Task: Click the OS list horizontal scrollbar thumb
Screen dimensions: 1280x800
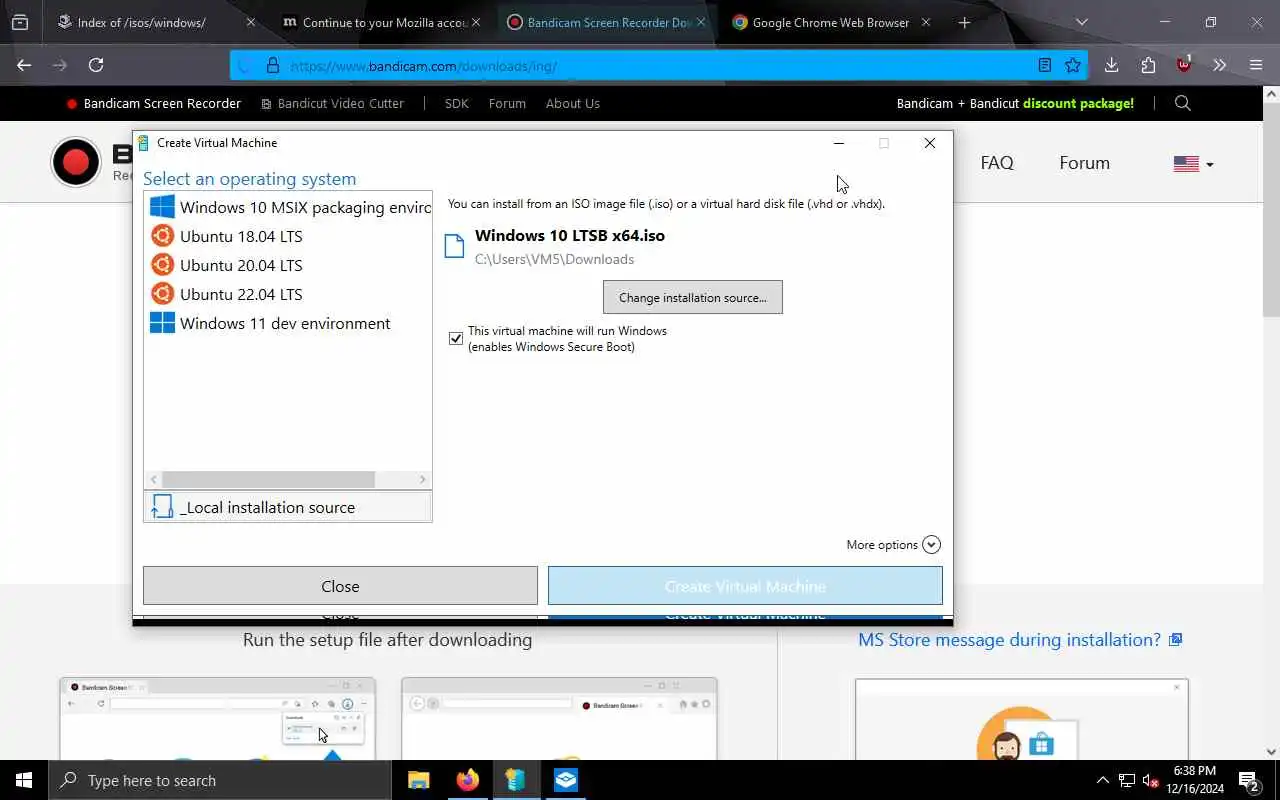Action: point(268,480)
